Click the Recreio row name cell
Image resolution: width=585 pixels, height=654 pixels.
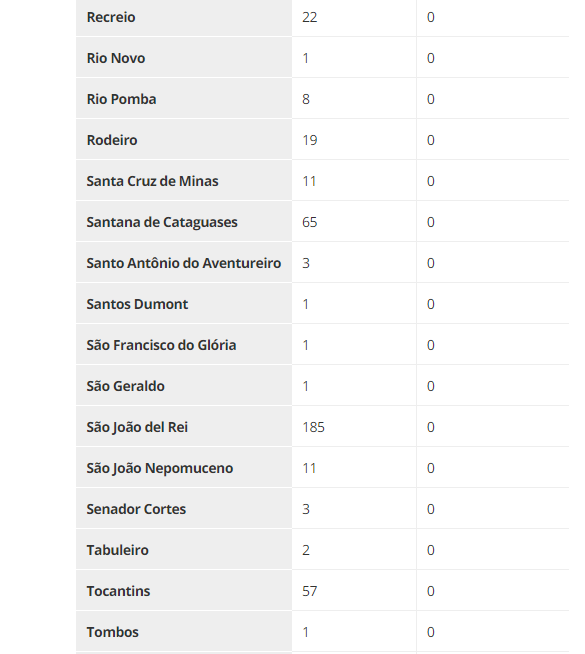184,18
